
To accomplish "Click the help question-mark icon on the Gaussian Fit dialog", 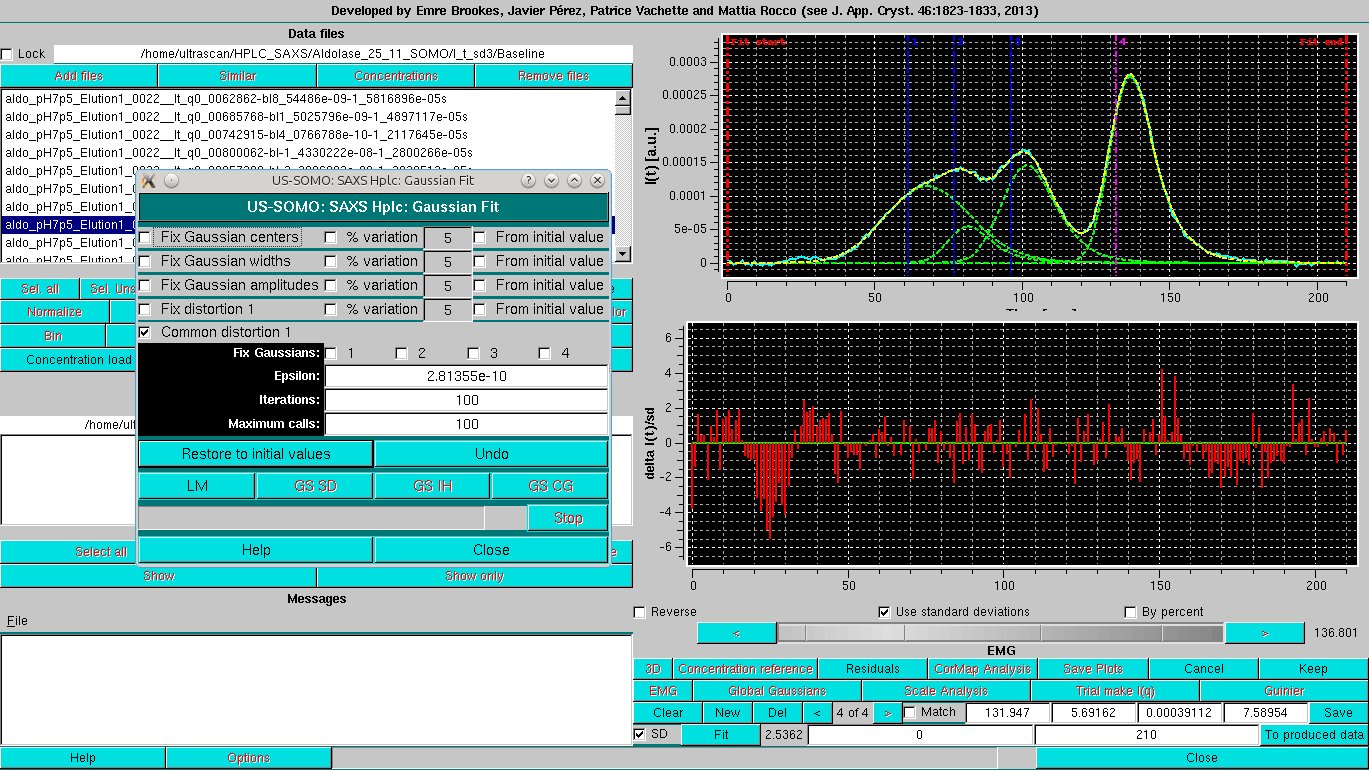I will [528, 180].
